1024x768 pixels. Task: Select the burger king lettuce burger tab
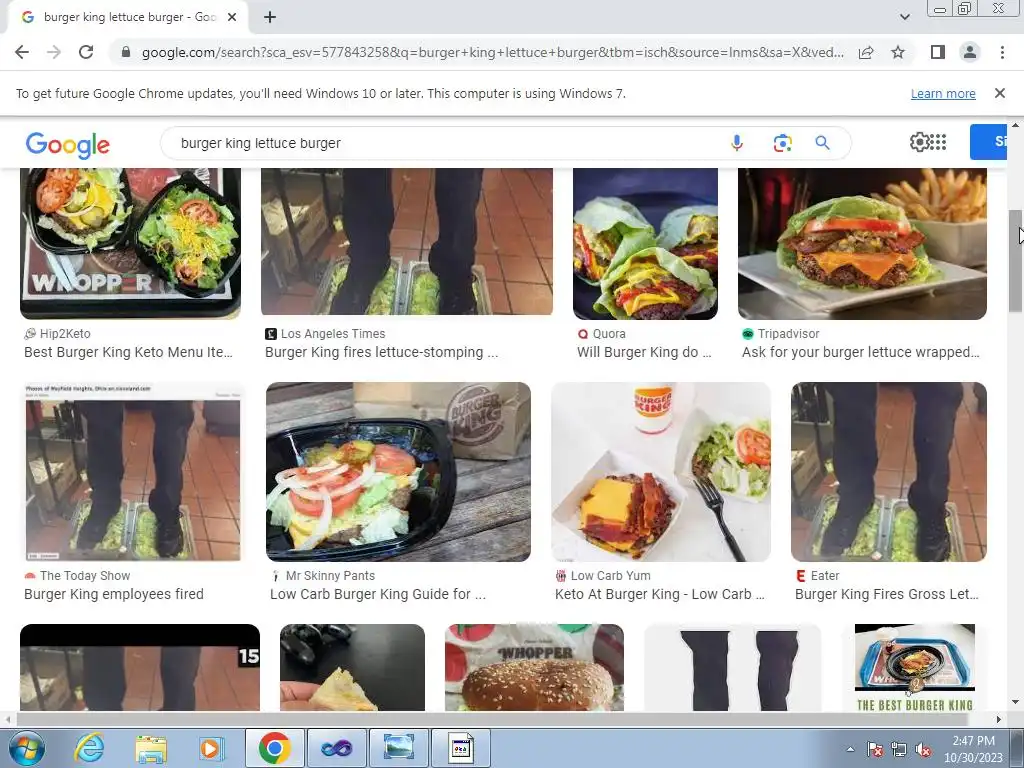click(129, 17)
